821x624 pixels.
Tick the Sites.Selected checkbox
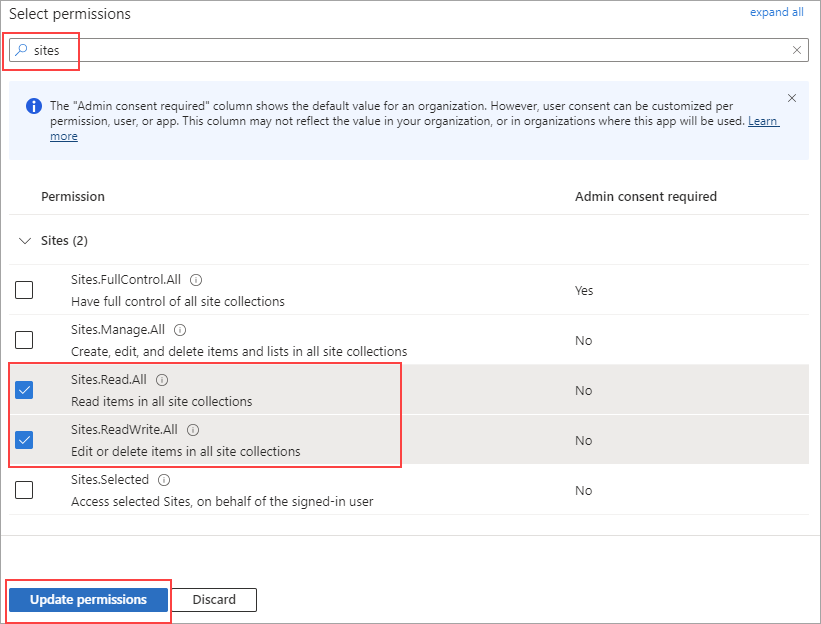tap(24, 490)
